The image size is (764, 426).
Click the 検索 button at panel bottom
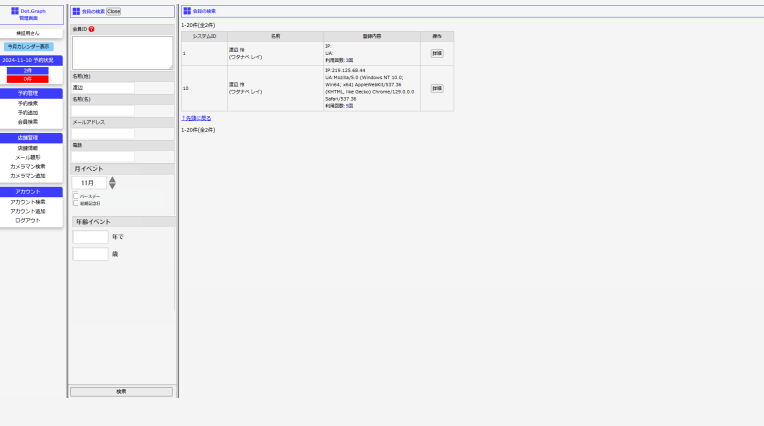coord(121,392)
